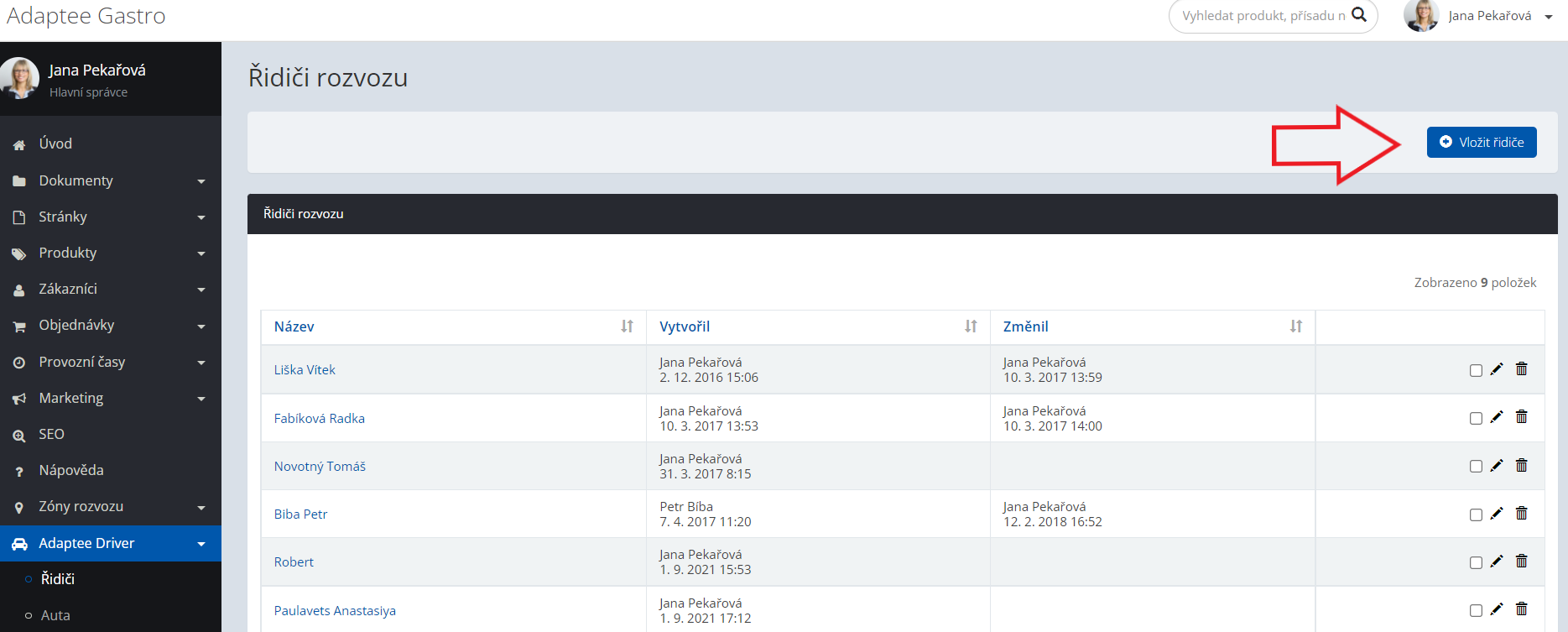
Task: Click the question mark icon for Nápověda
Action: [19, 472]
